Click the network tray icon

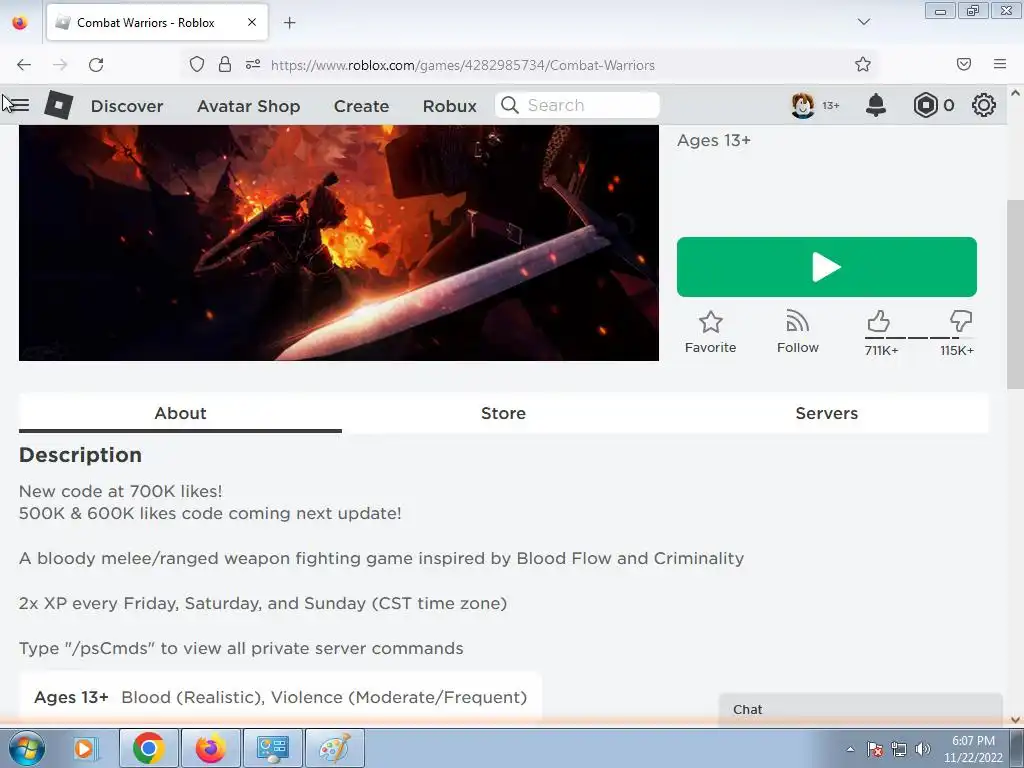click(x=899, y=749)
